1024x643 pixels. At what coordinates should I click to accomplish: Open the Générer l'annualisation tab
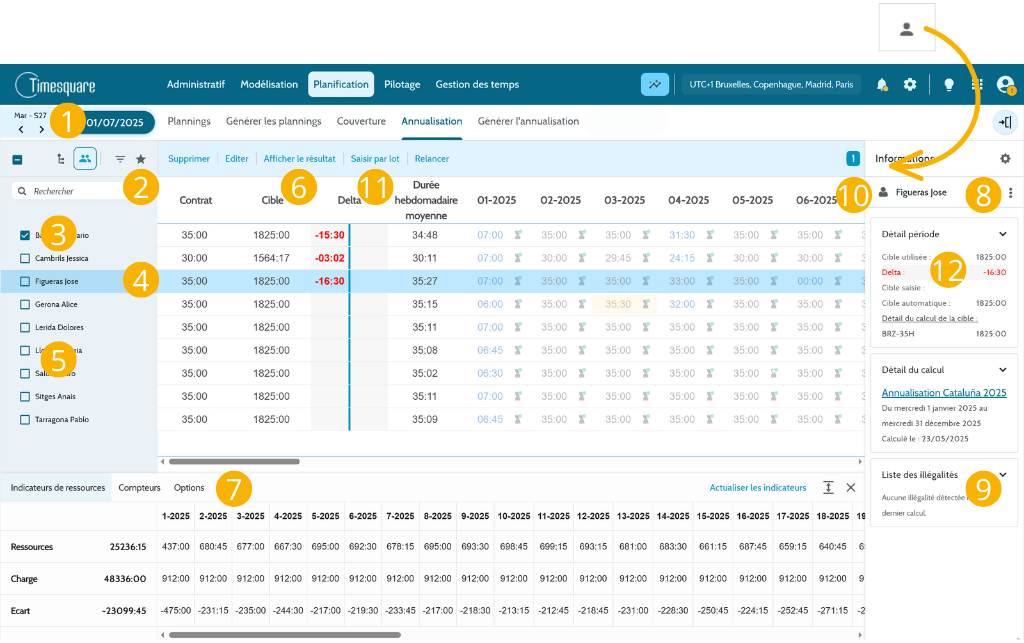coord(528,121)
